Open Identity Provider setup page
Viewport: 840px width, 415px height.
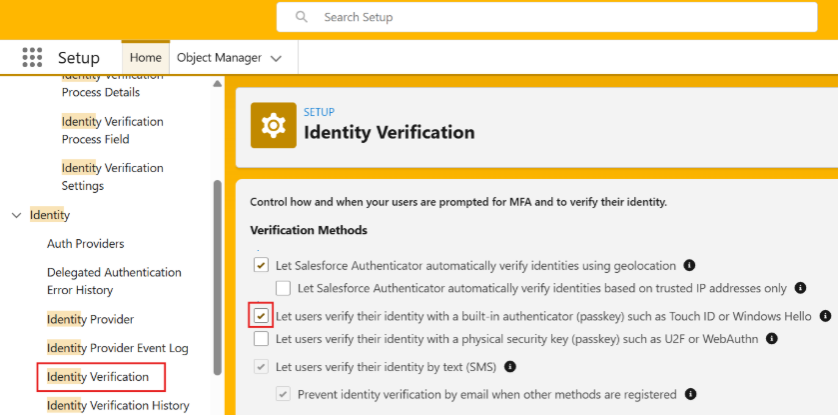click(91, 319)
